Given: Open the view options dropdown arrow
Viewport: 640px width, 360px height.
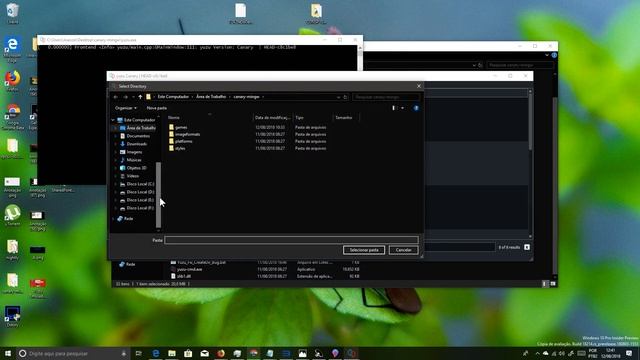Looking at the screenshot, I should pos(402,108).
